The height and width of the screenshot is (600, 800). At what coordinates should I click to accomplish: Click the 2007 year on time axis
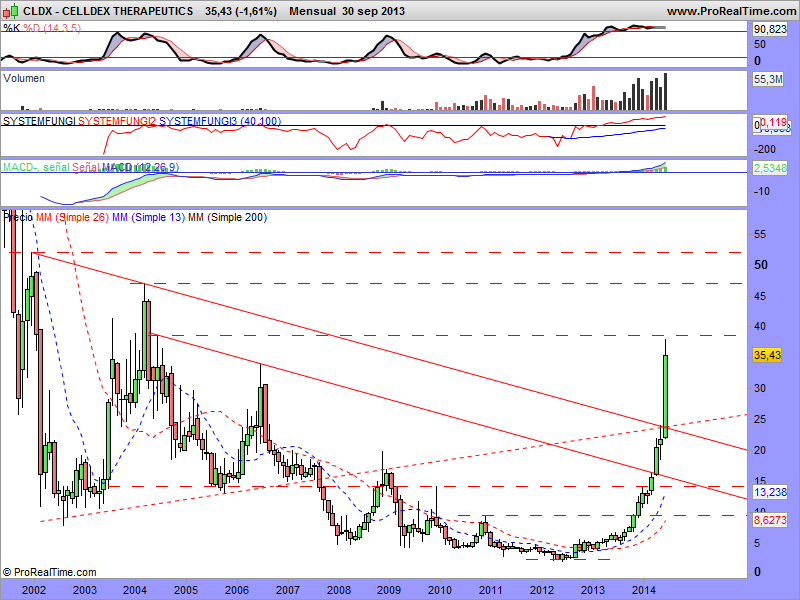(x=287, y=590)
